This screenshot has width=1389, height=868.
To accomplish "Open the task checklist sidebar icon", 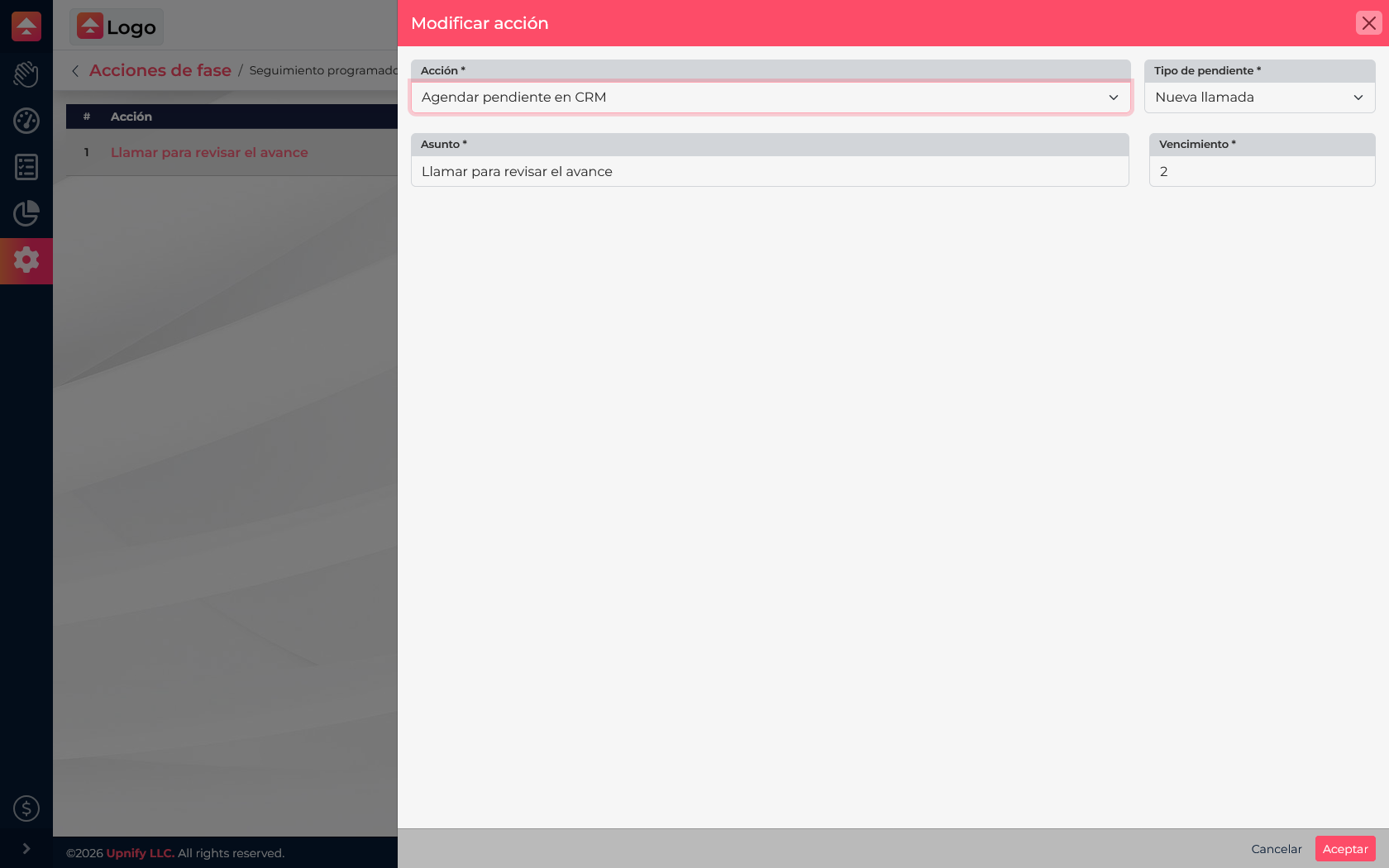I will click(26, 167).
